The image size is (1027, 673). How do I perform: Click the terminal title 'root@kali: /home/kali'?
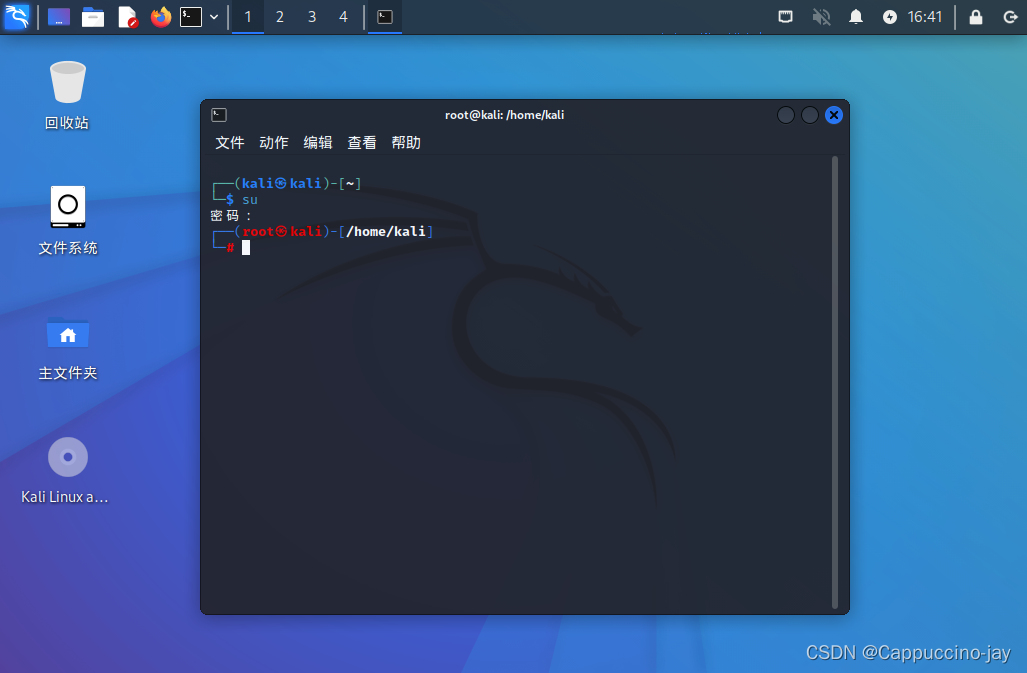click(x=504, y=115)
